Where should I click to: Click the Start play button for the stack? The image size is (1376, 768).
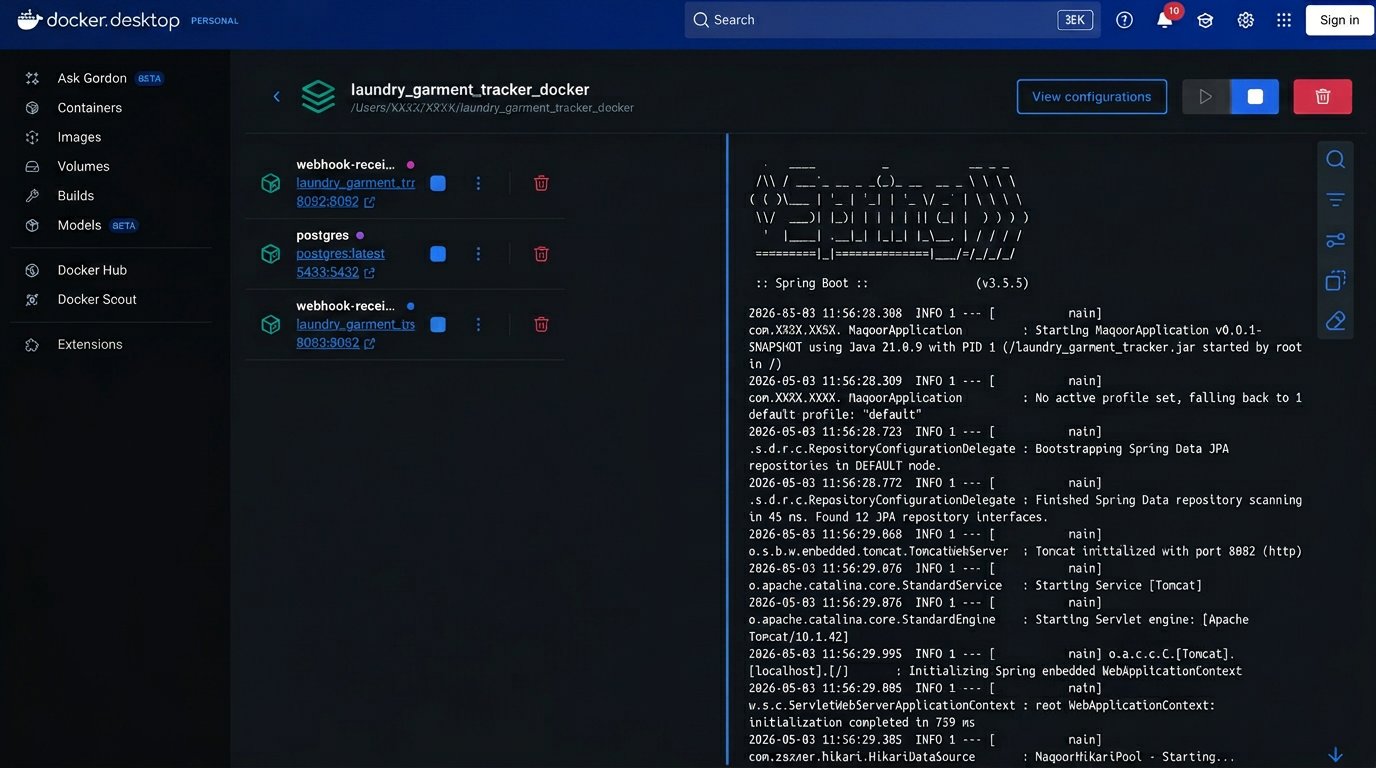pos(1206,97)
